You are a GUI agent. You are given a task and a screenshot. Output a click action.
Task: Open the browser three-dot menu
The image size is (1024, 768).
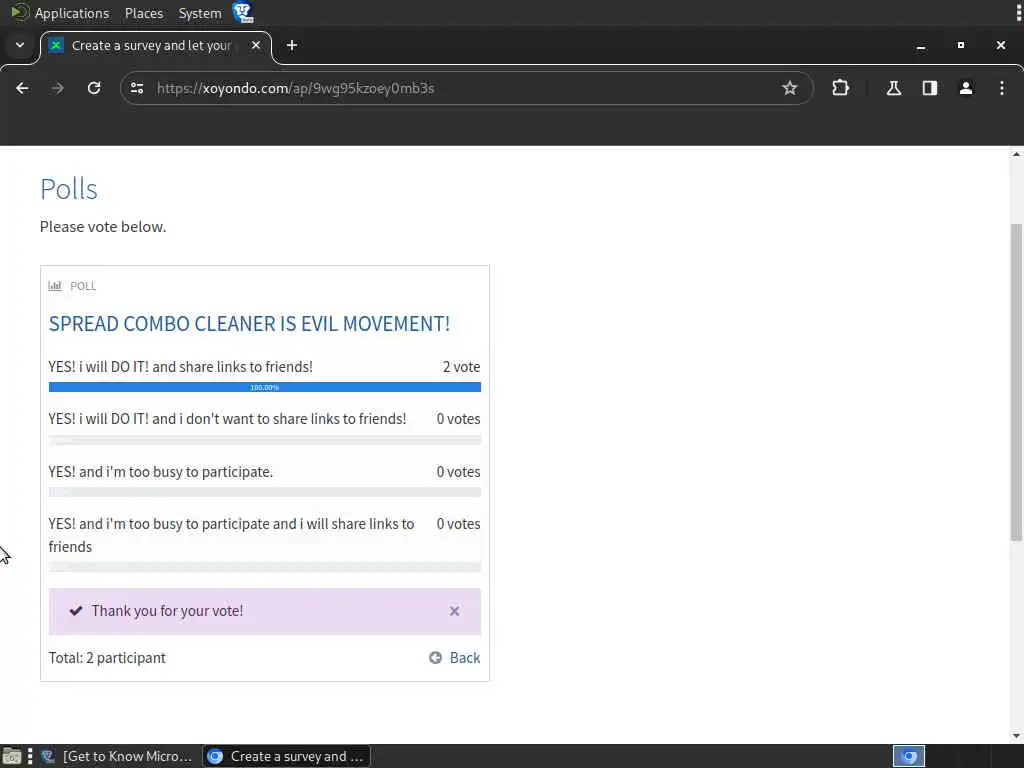pyautogui.click(x=1002, y=88)
